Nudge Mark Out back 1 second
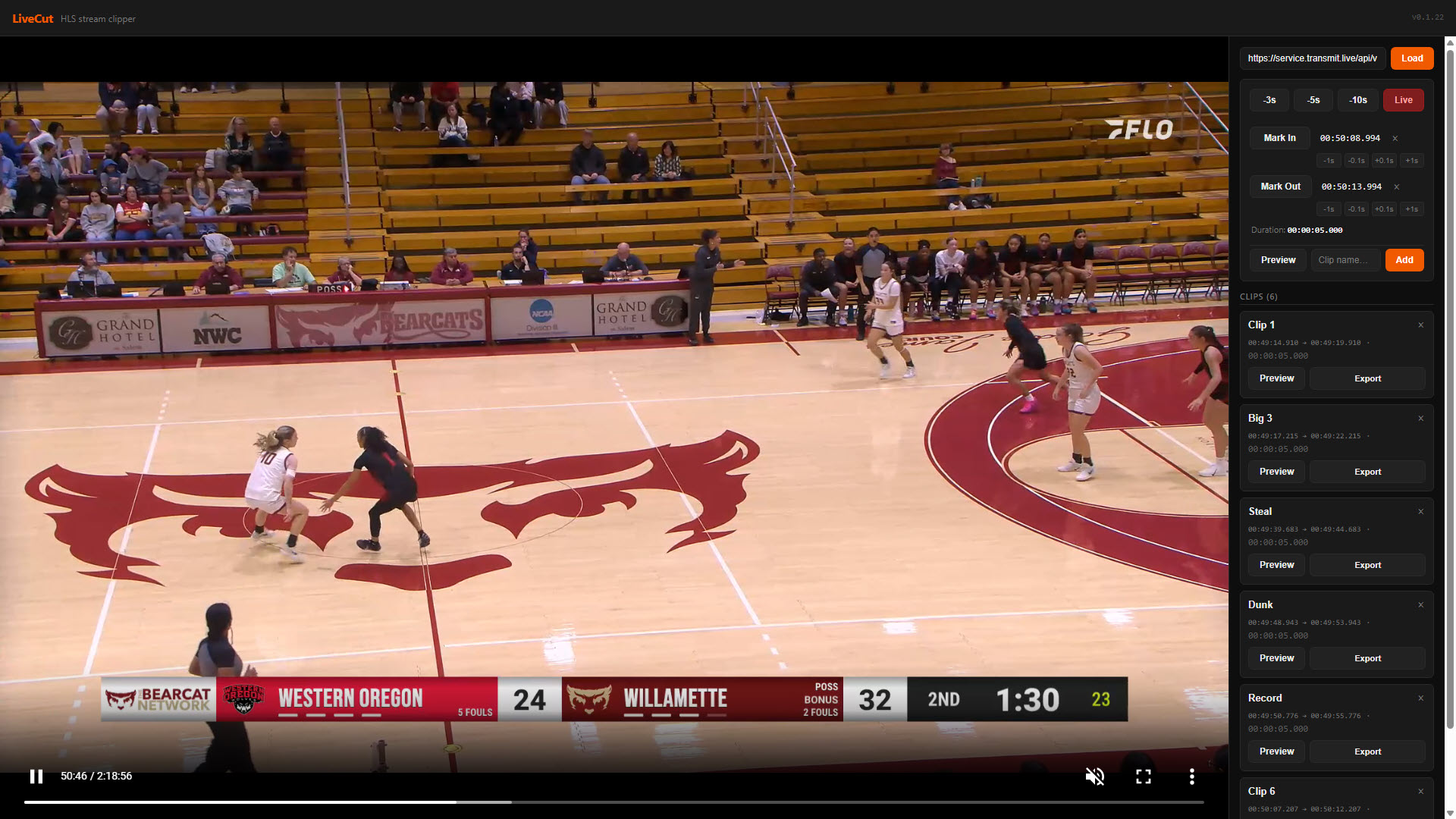The height and width of the screenshot is (819, 1456). pyautogui.click(x=1328, y=209)
